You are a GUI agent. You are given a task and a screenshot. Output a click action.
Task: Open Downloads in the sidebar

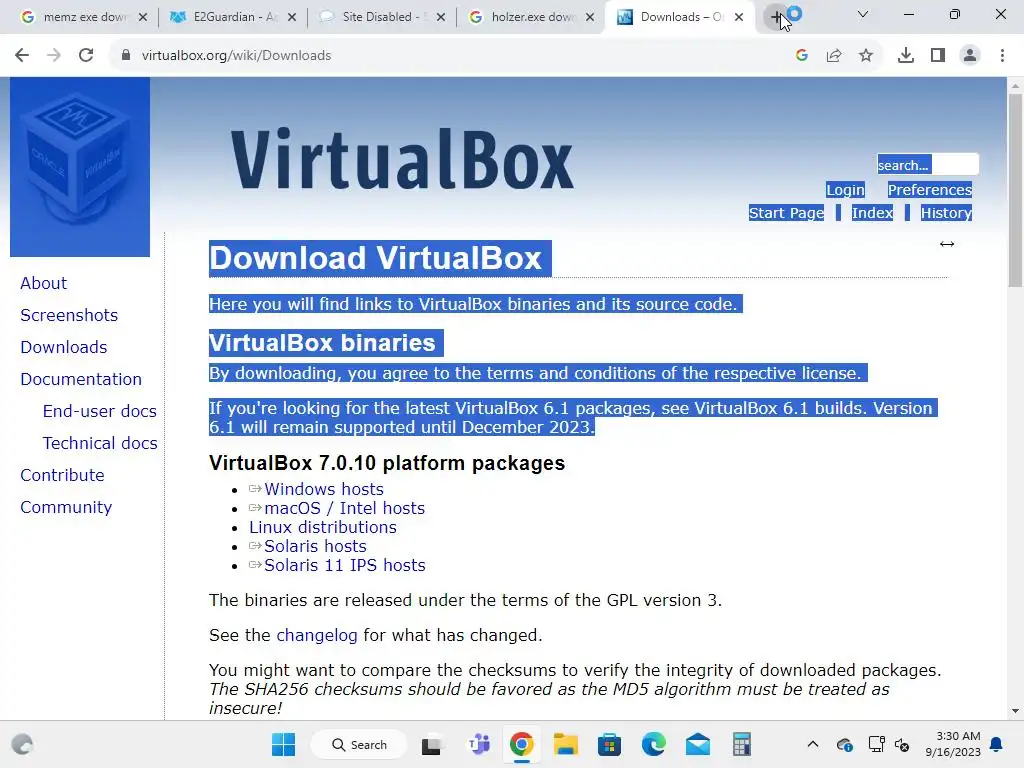tap(63, 347)
